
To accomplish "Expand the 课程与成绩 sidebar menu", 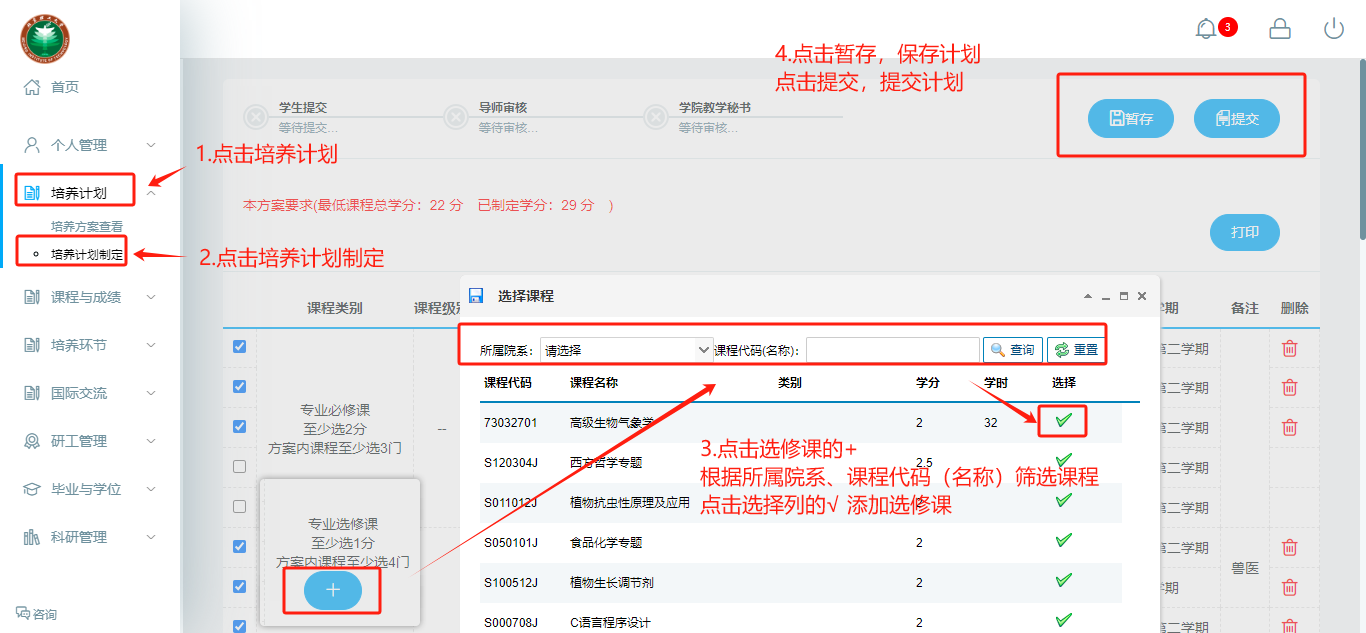I will click(90, 297).
